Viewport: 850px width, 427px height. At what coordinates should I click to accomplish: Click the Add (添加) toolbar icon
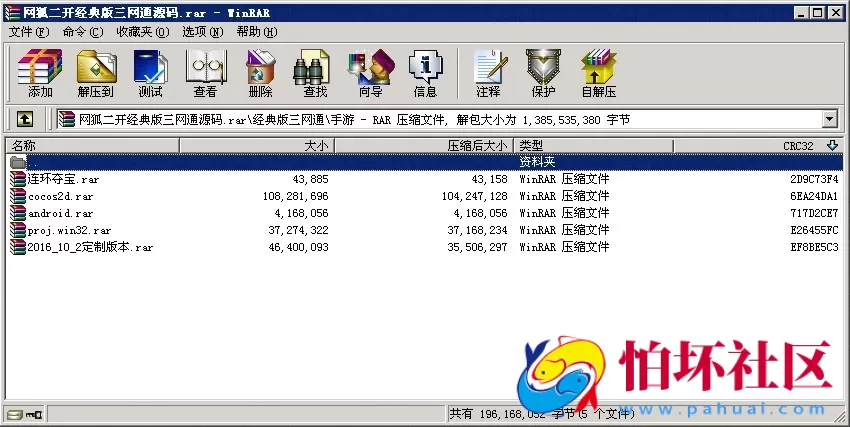point(40,73)
